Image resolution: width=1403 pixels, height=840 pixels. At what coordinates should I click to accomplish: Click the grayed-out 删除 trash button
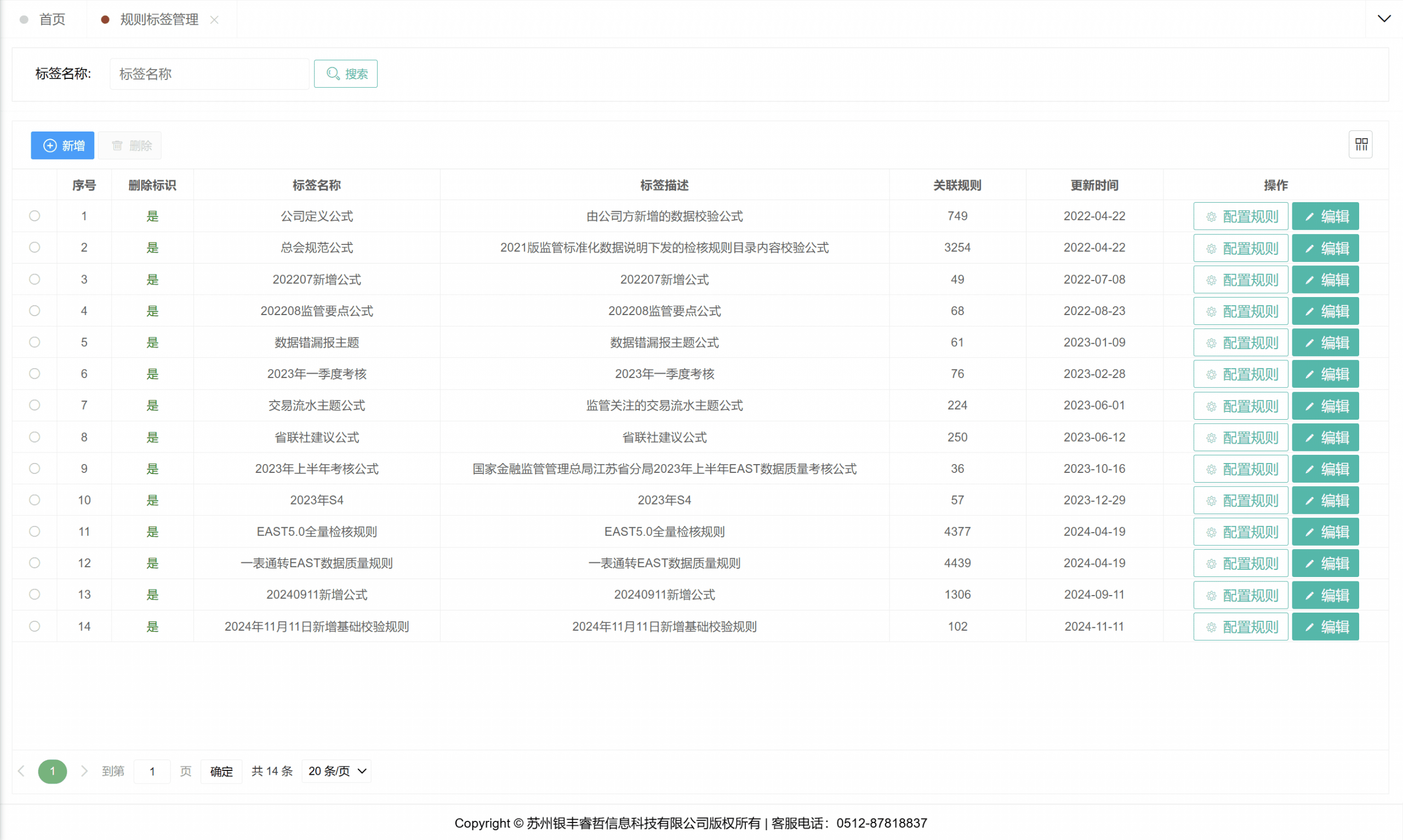(x=130, y=145)
